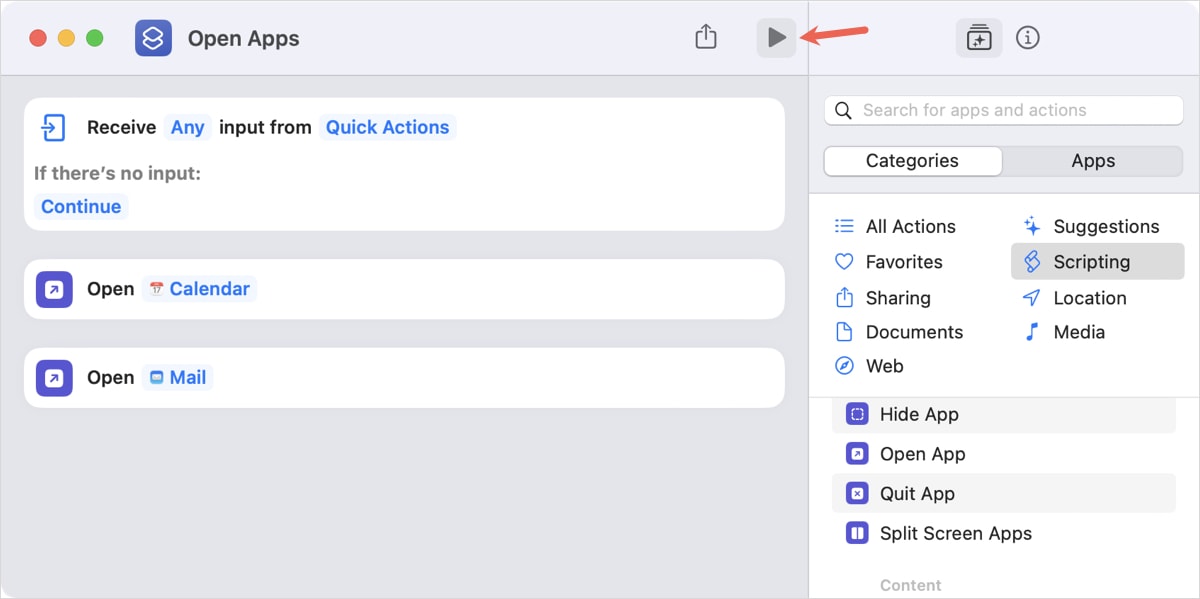Viewport: 1200px width, 599px height.
Task: Change the Any input type
Action: [x=188, y=127]
